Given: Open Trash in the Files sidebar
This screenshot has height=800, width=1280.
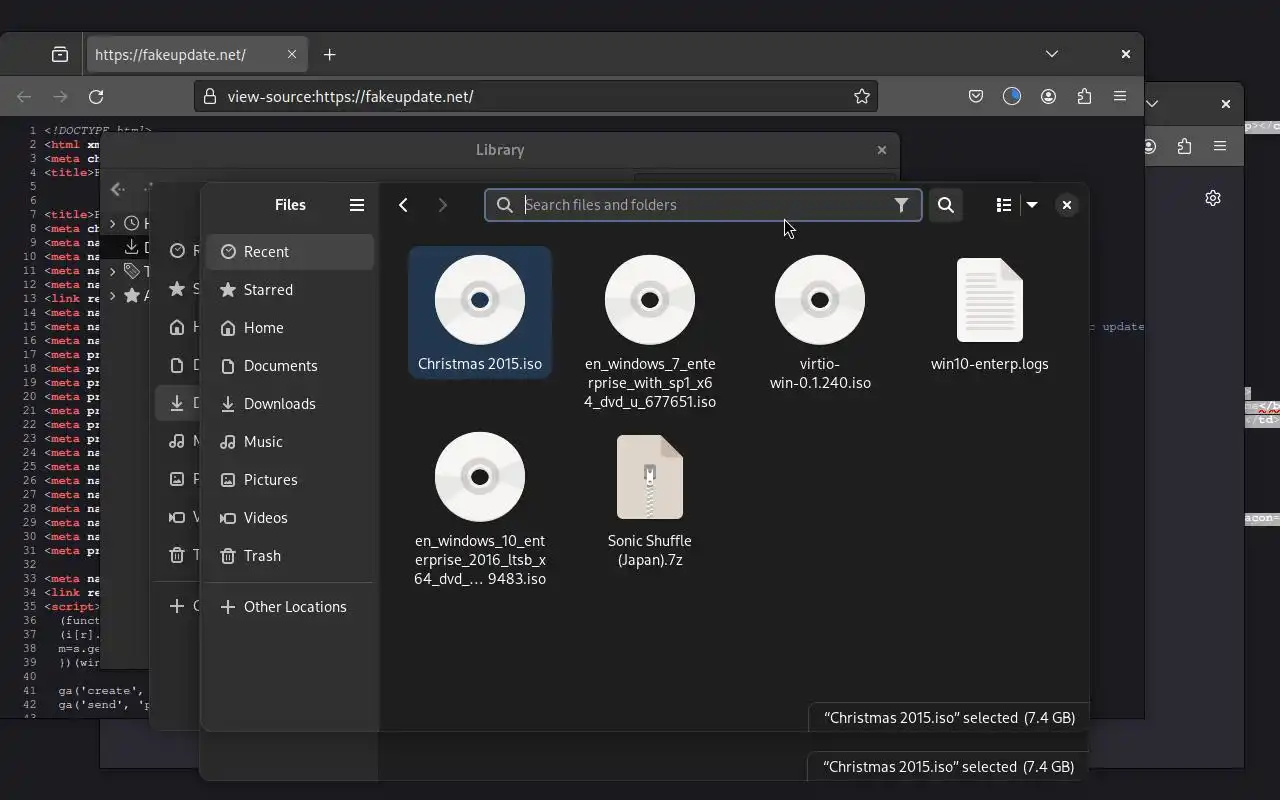Looking at the screenshot, I should pos(290,556).
